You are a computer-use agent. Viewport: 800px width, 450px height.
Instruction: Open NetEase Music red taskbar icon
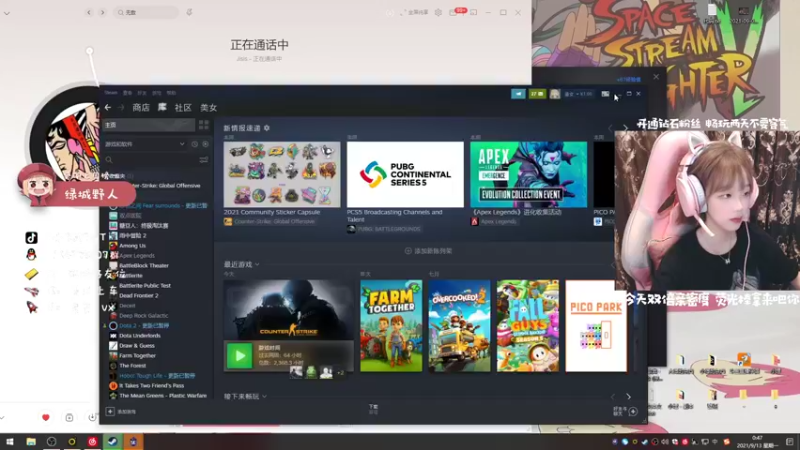pos(92,442)
